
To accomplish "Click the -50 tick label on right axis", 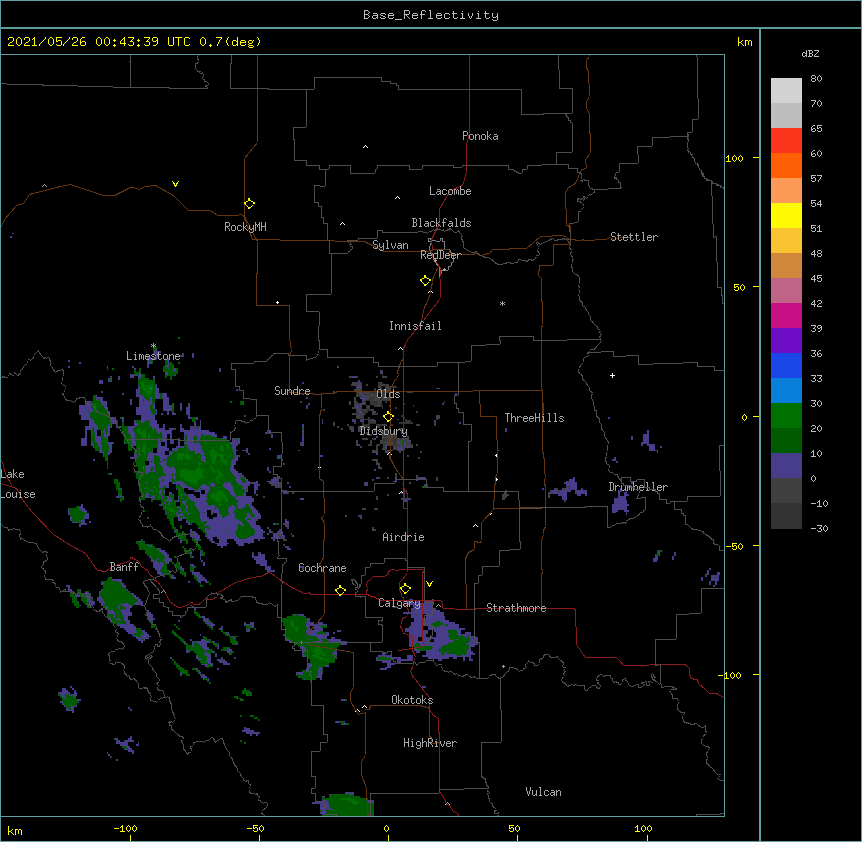I will coord(734,546).
